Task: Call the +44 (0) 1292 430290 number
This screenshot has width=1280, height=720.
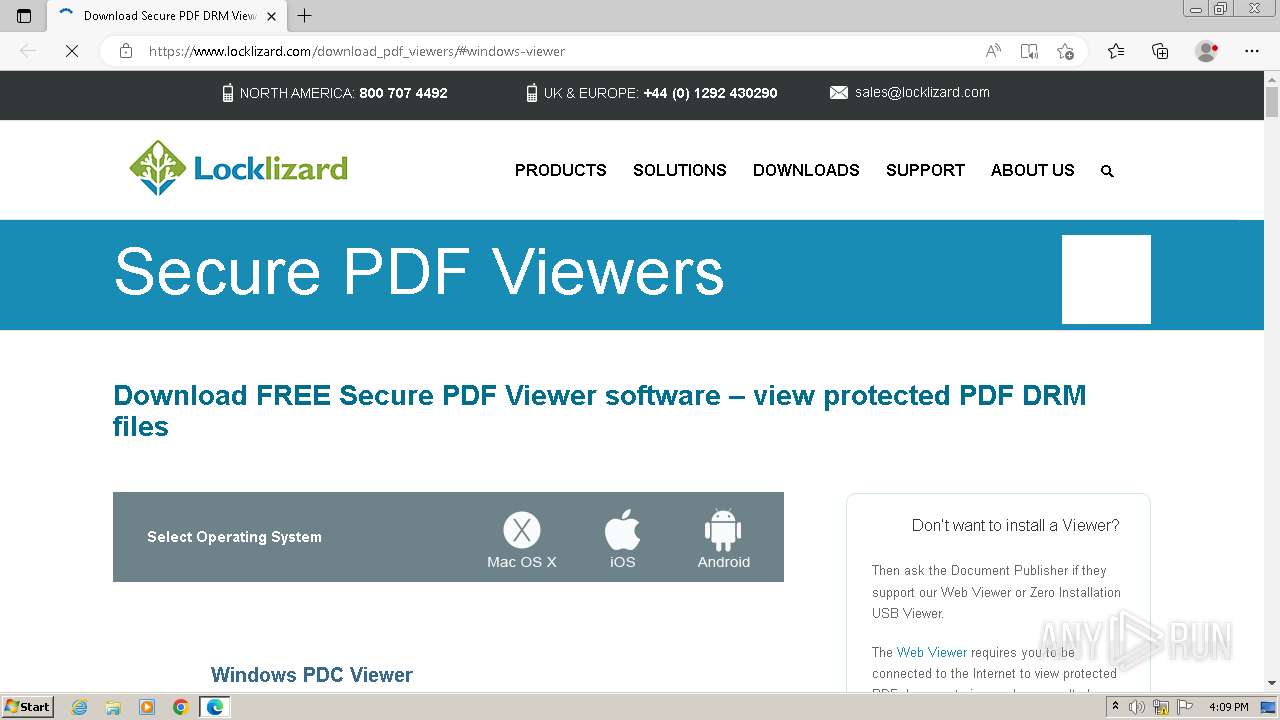Action: tap(710, 93)
